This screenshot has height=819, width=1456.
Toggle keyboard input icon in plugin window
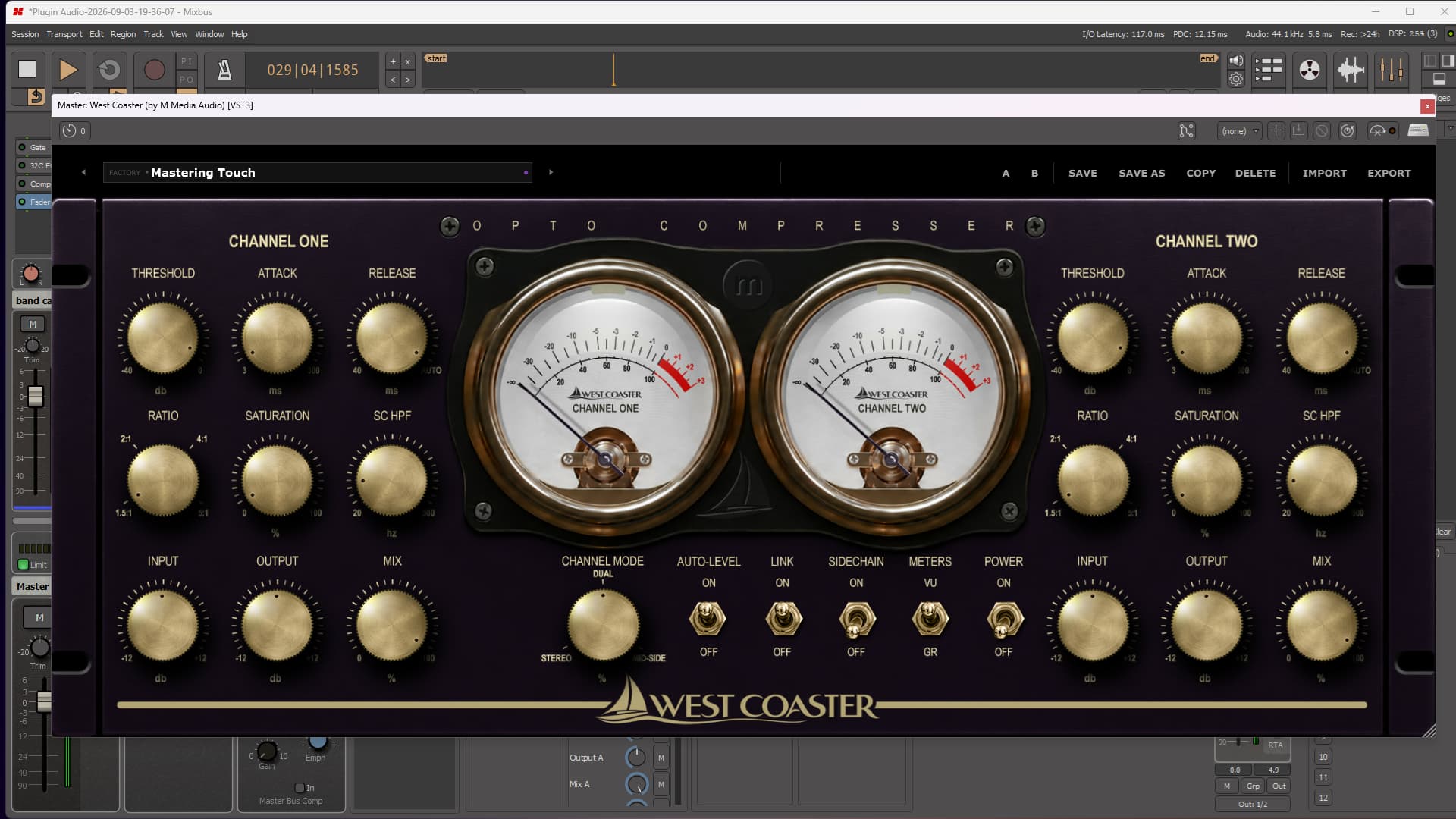click(x=1418, y=130)
